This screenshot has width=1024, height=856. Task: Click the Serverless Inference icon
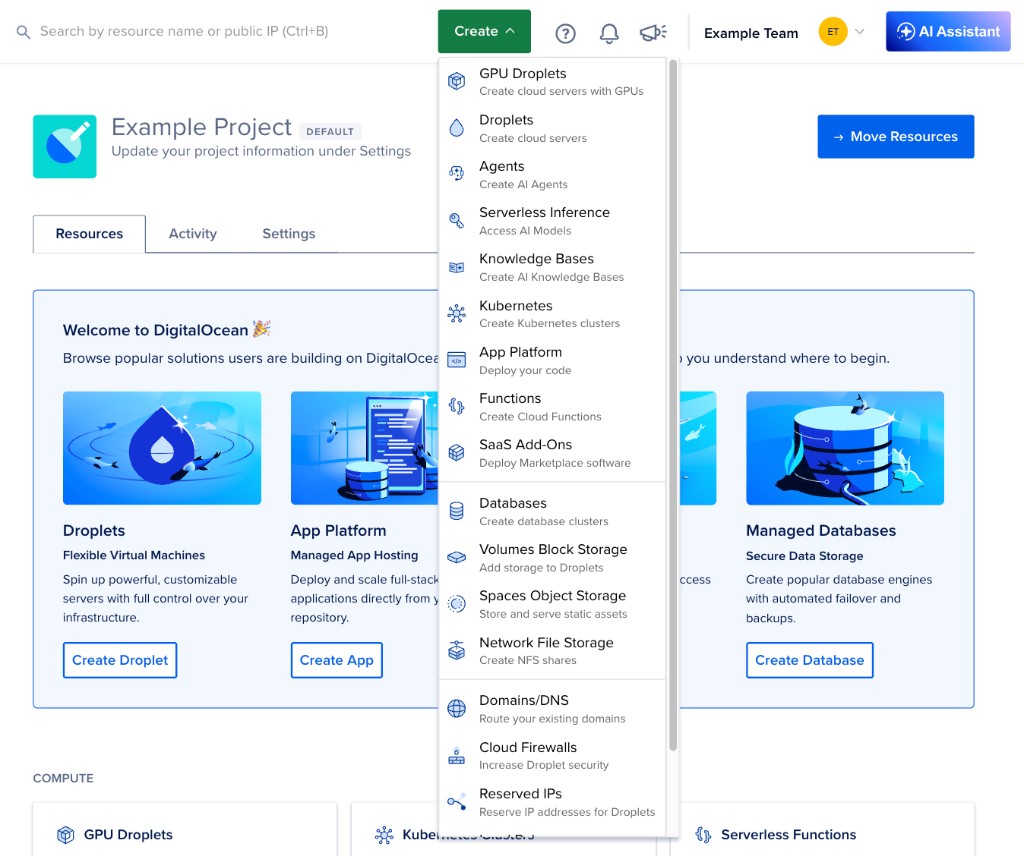coord(457,221)
